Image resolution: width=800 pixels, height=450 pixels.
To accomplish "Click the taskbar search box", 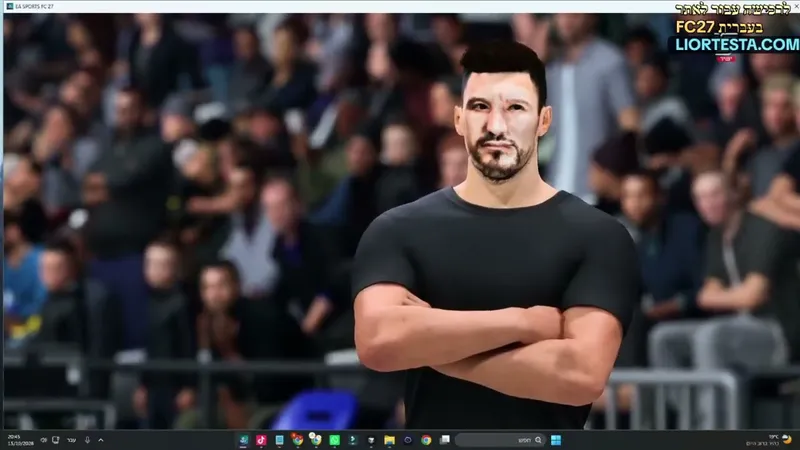I will (500, 440).
